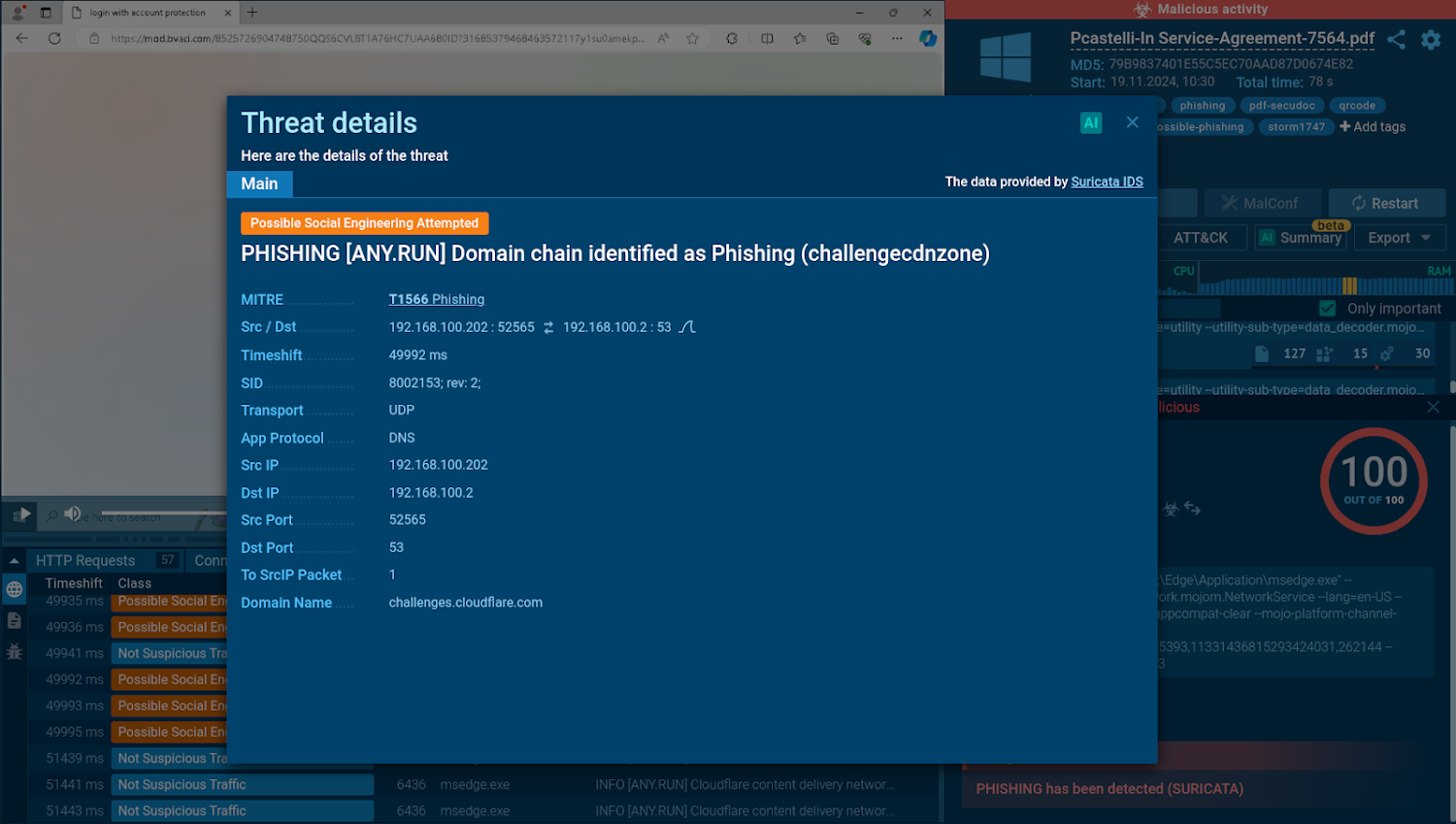Click the Class column header

[135, 583]
